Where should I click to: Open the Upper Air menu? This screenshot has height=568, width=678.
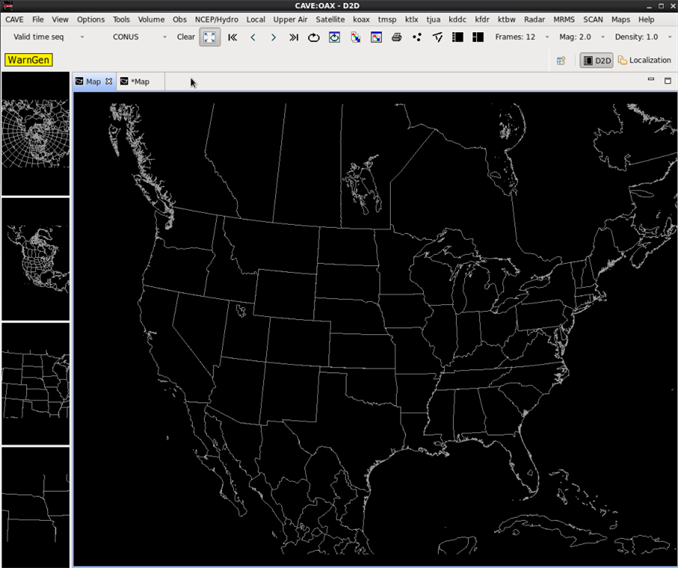(x=290, y=19)
